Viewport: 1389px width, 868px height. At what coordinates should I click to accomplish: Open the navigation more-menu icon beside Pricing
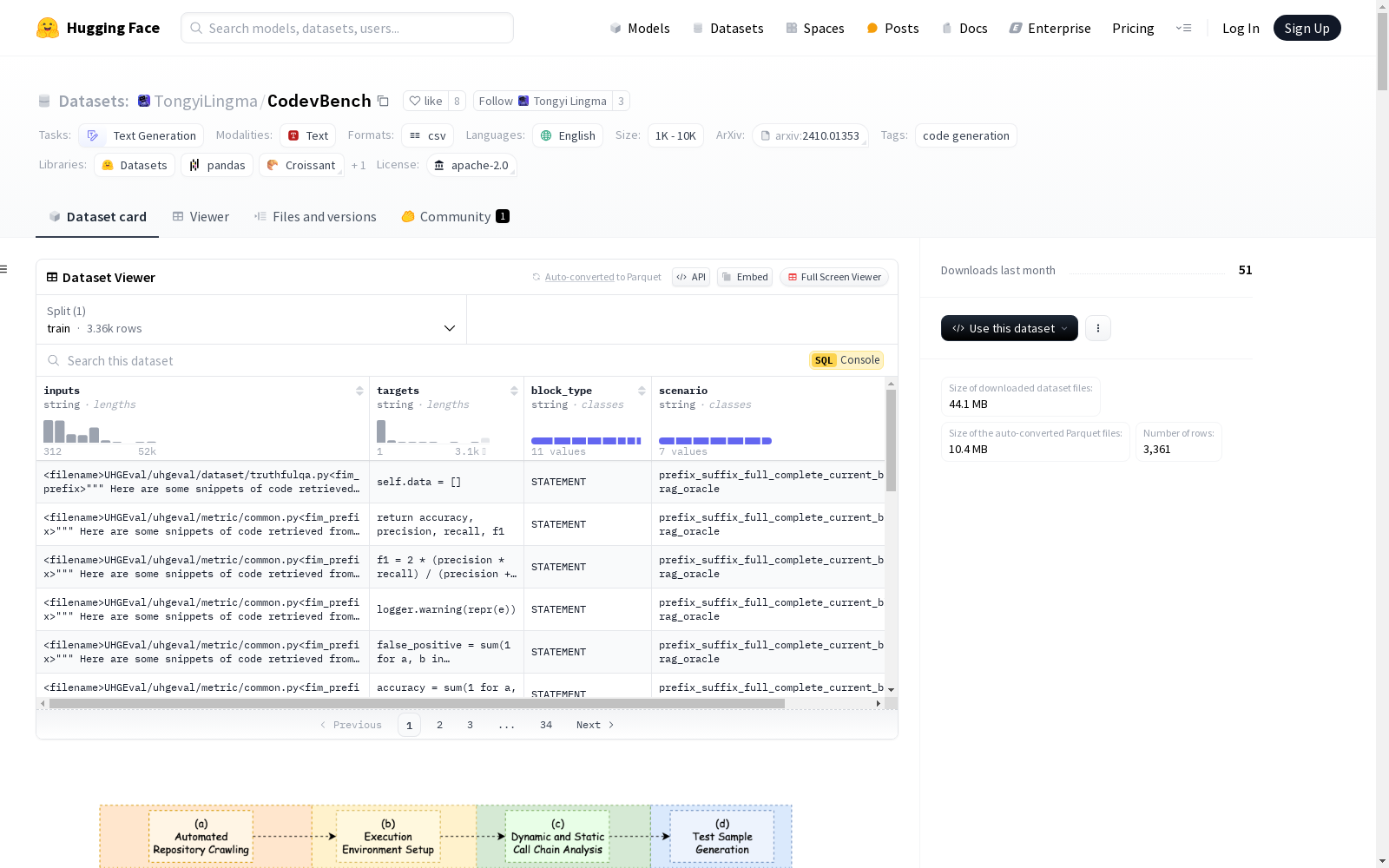1183,28
